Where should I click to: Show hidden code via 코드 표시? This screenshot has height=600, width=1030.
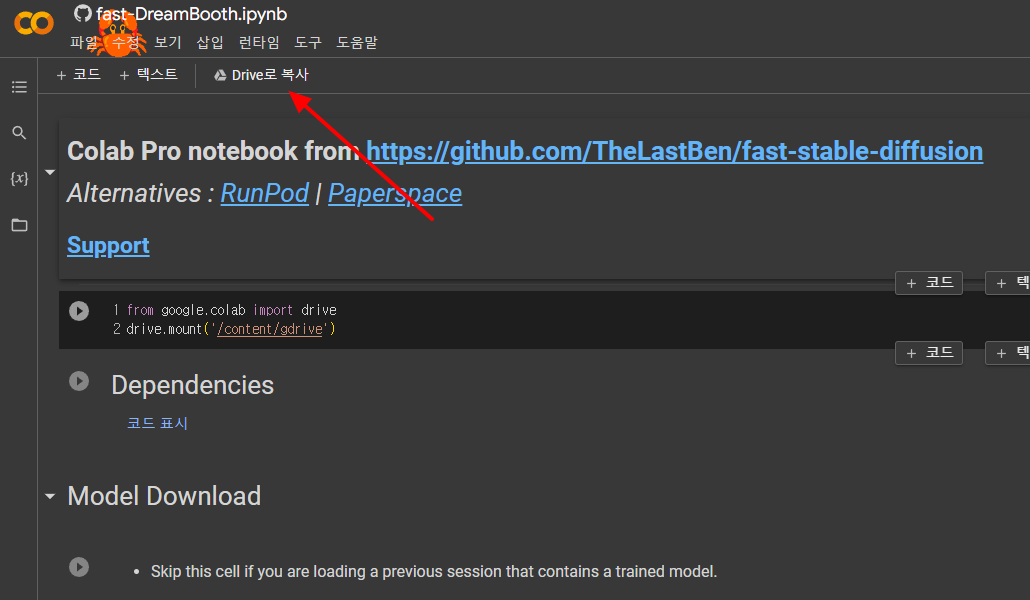pos(158,423)
